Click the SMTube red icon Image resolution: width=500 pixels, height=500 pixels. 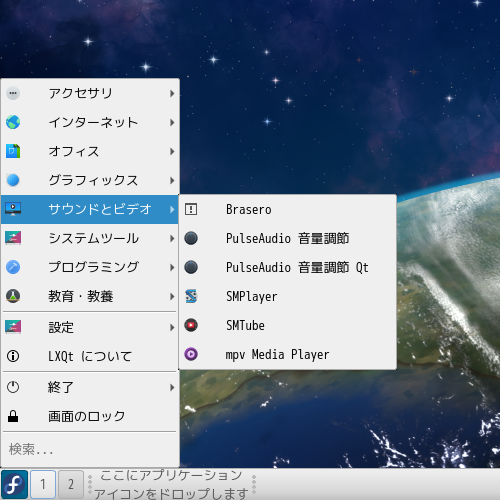pos(191,325)
